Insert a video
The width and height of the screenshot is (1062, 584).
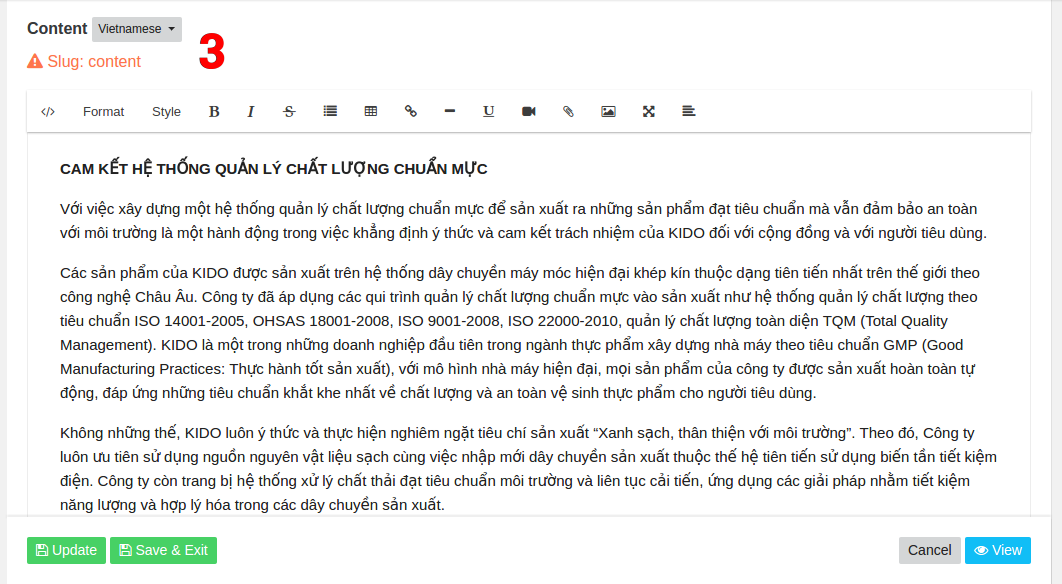[529, 112]
